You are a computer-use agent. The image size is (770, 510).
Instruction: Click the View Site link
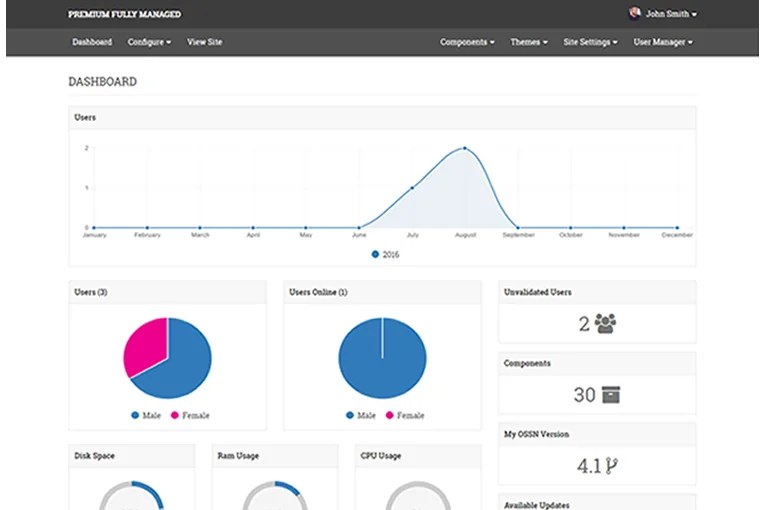pos(204,42)
